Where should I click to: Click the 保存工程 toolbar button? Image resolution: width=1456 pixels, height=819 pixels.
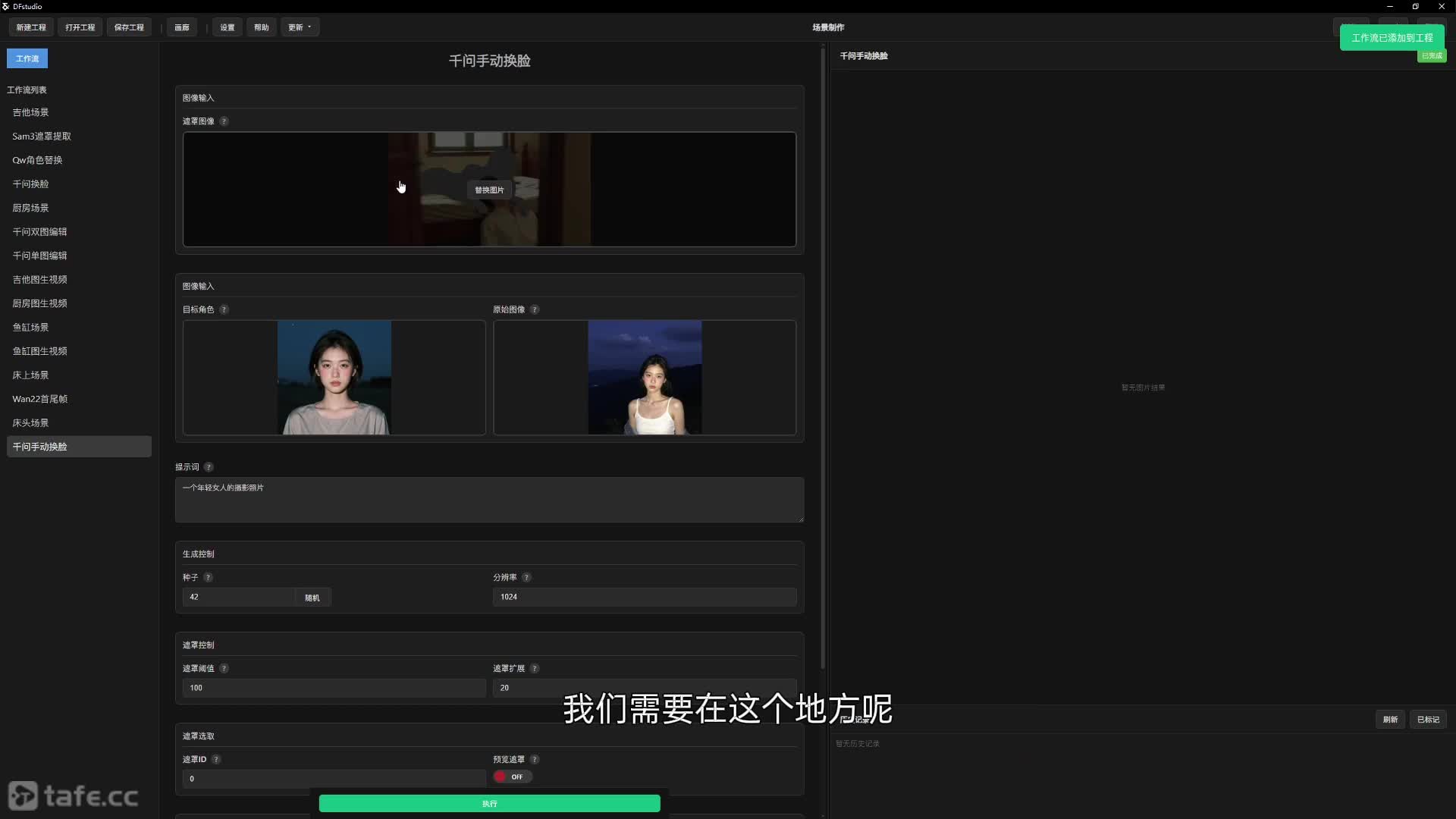point(129,27)
